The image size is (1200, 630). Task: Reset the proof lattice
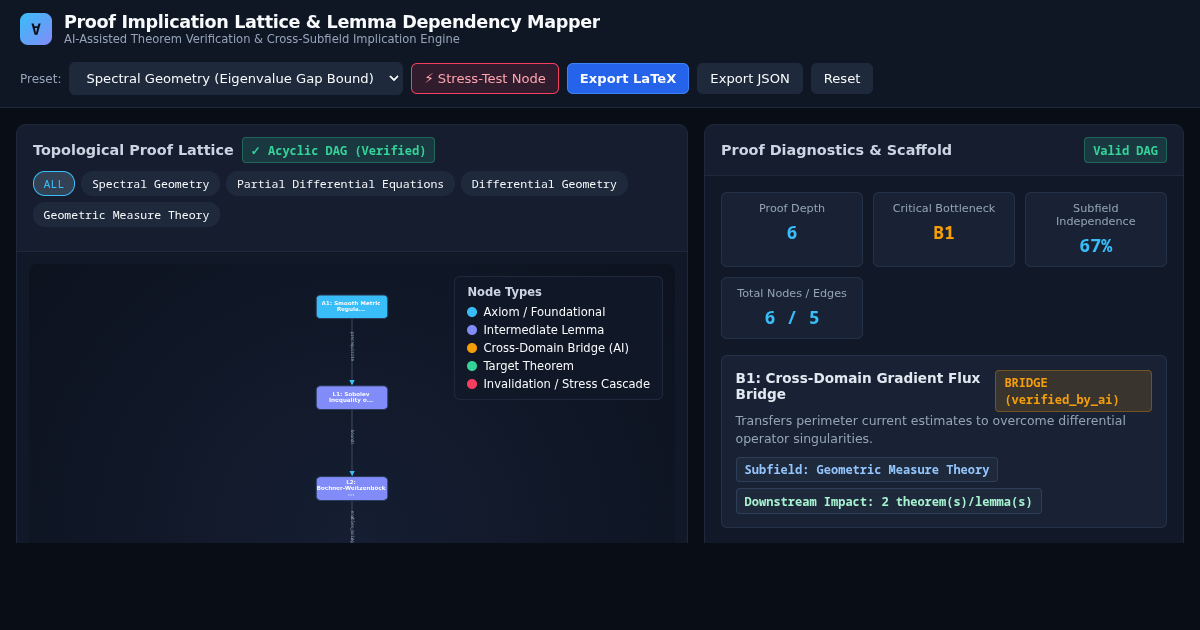coord(842,78)
